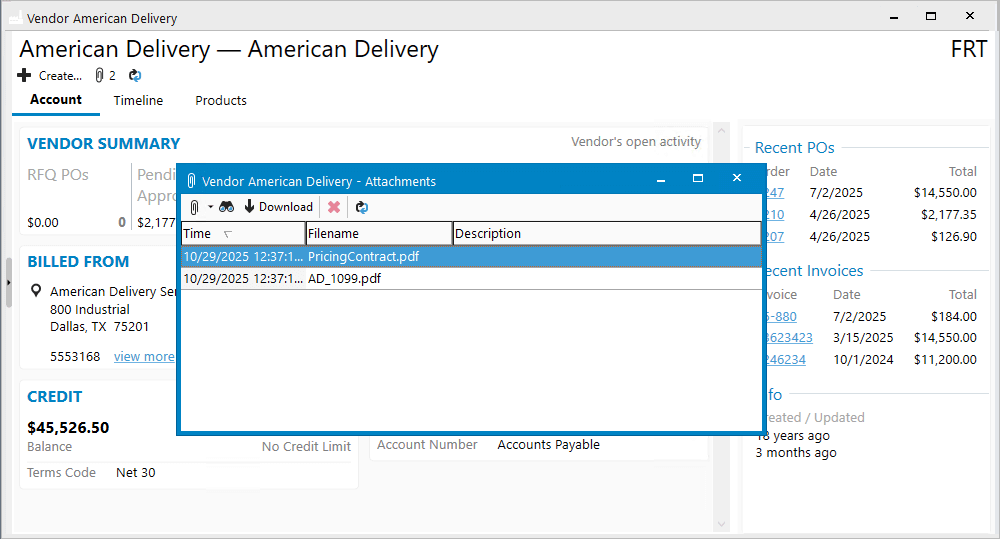Open vendor attachments paperclip showing 2
This screenshot has height=539, width=1000.
point(105,76)
